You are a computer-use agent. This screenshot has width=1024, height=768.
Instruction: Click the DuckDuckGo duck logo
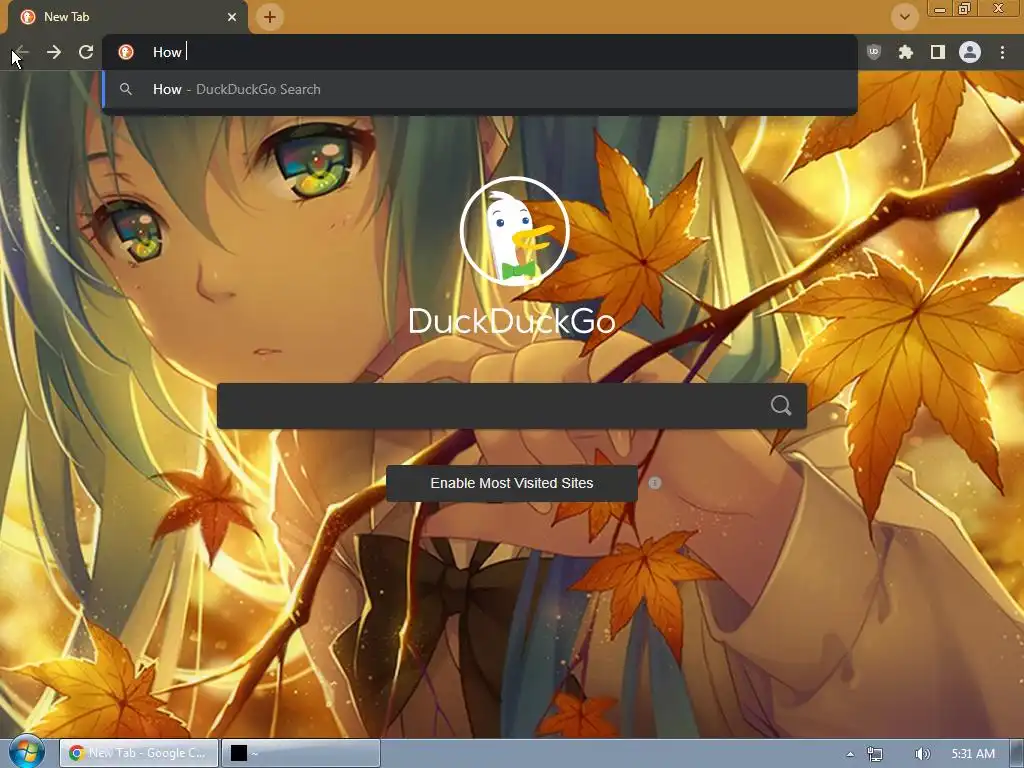click(x=515, y=231)
